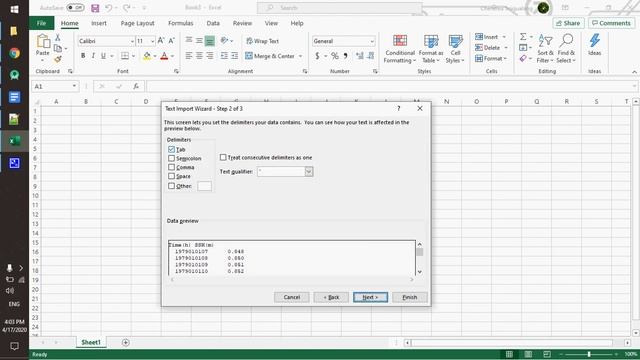Click the Insert Function fx icon
This screenshot has width=640, height=360.
pyautogui.click(x=136, y=87)
